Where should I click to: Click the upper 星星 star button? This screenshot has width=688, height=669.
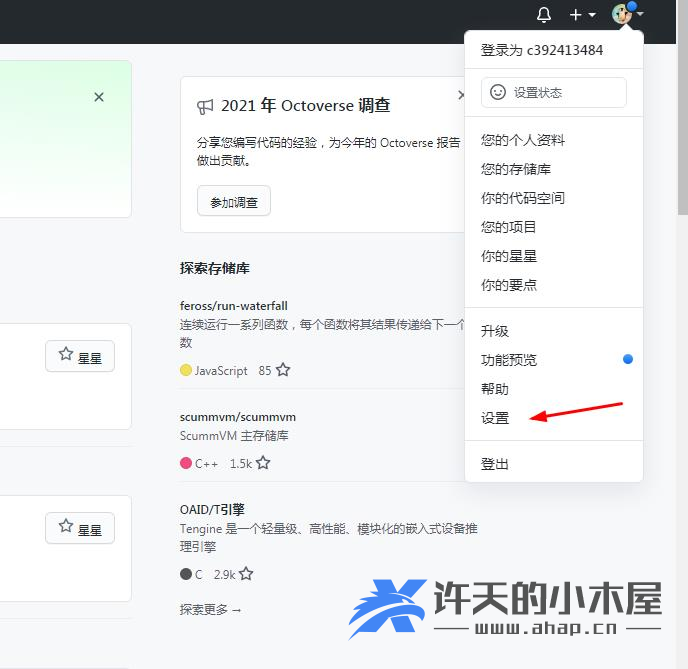80,356
